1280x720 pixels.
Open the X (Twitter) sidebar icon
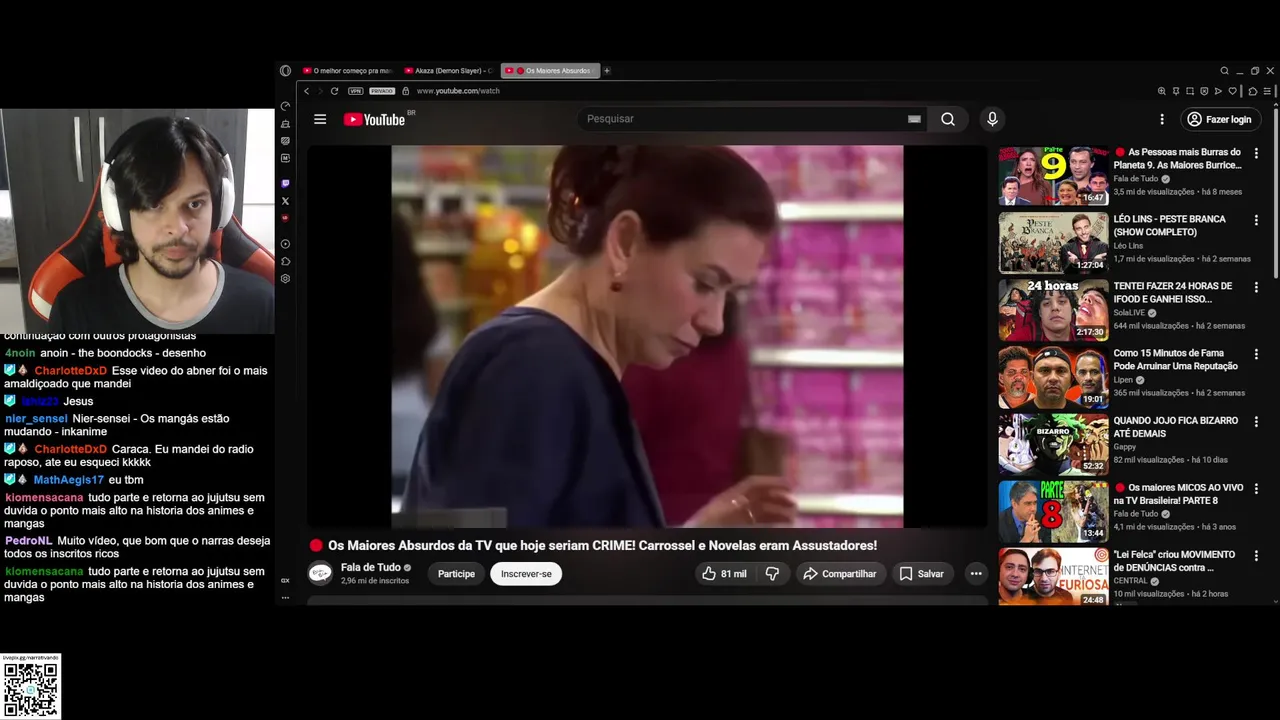pos(285,201)
